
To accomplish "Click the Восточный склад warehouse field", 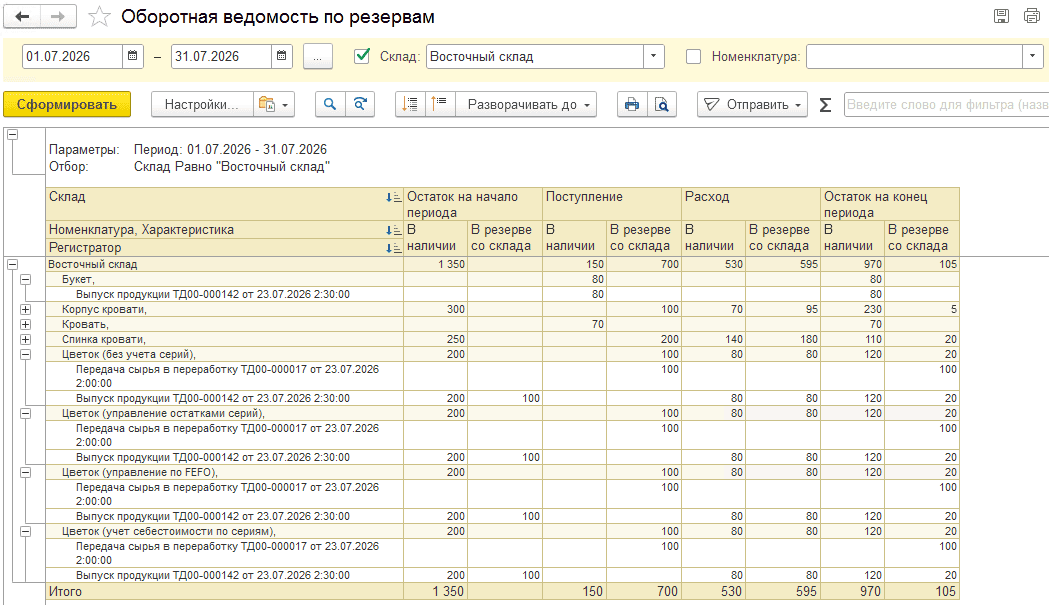I will [535, 56].
